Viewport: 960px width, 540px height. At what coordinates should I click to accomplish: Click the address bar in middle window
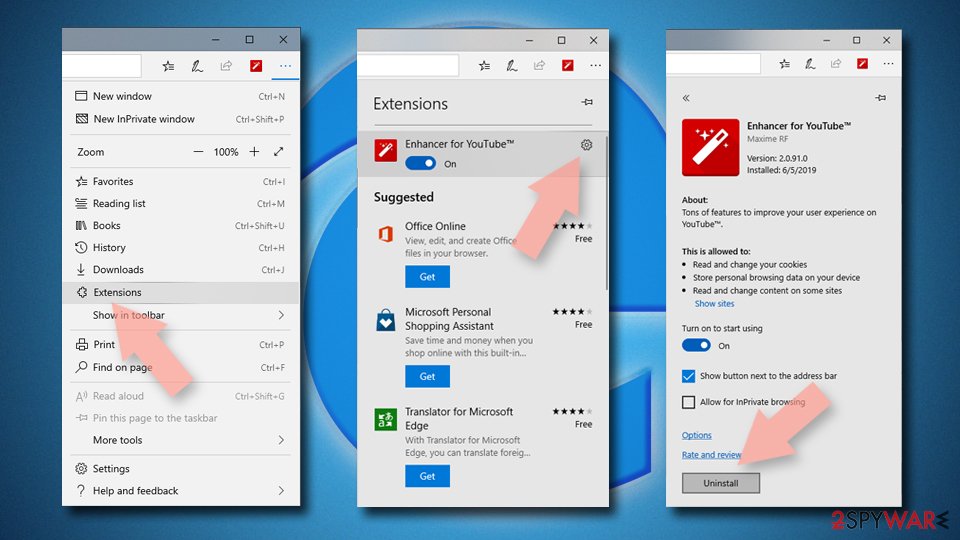pos(408,65)
